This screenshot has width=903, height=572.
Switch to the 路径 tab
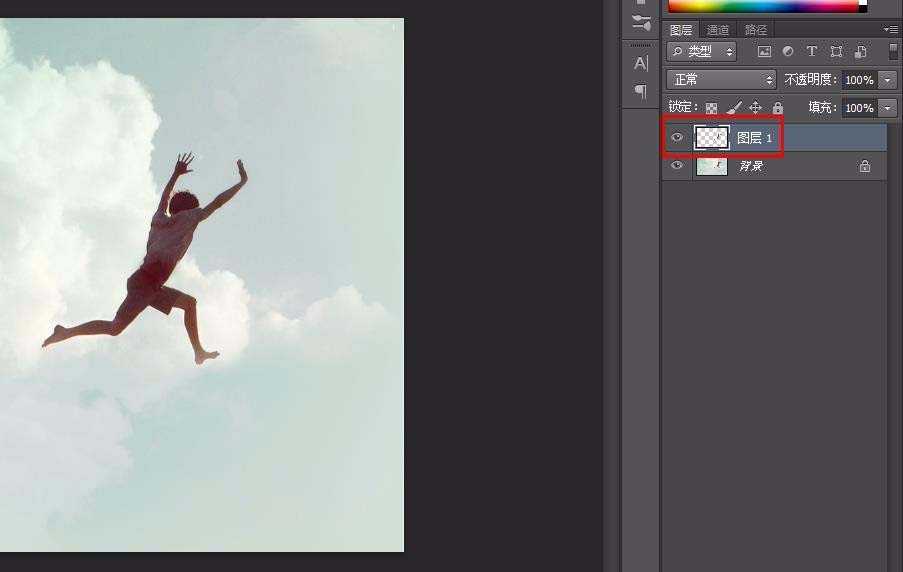(756, 30)
